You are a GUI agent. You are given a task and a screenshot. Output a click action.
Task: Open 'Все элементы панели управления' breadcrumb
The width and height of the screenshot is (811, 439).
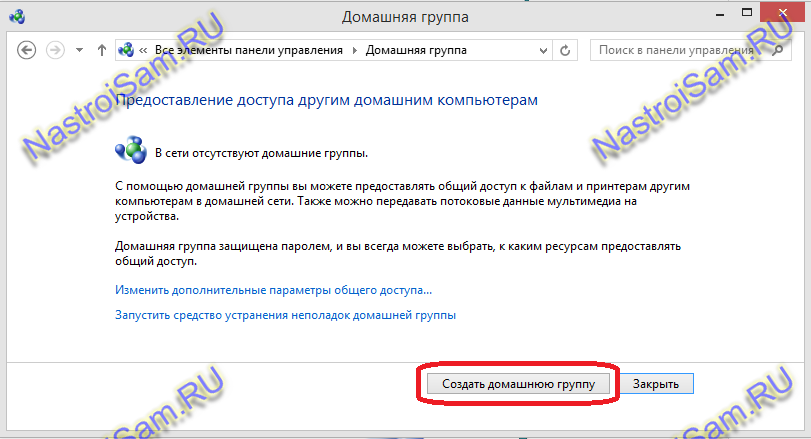click(249, 50)
